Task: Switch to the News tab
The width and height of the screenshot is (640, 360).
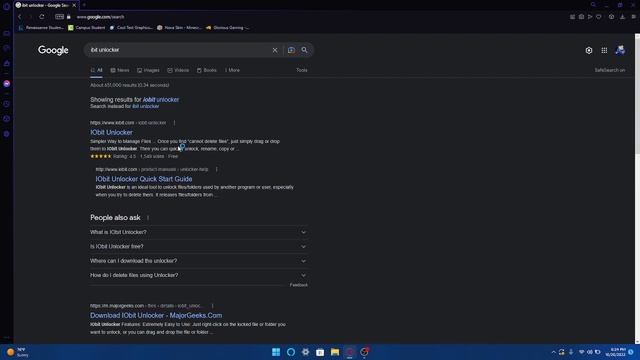Action: tap(120, 70)
